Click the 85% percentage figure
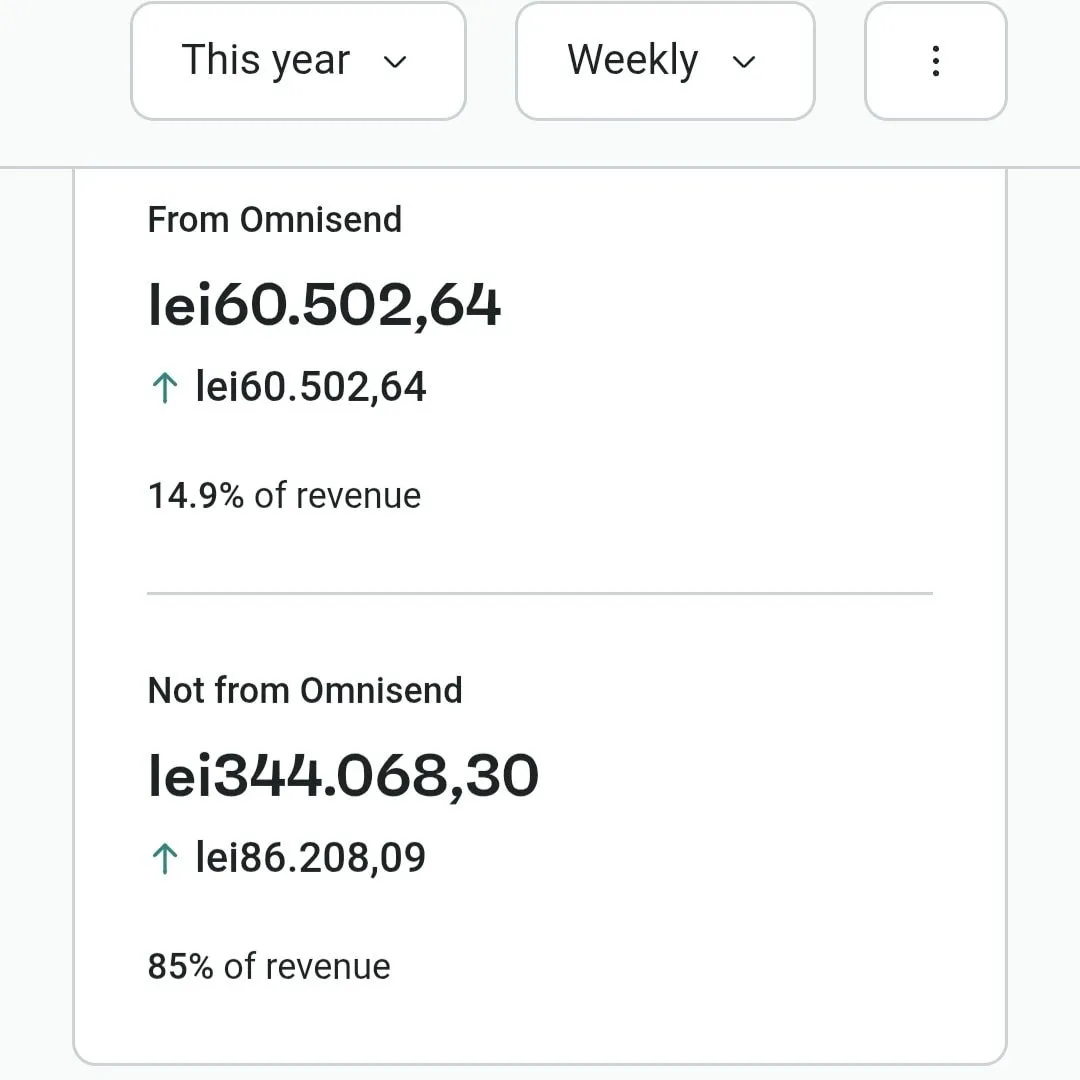The height and width of the screenshot is (1080, 1080). [x=180, y=966]
